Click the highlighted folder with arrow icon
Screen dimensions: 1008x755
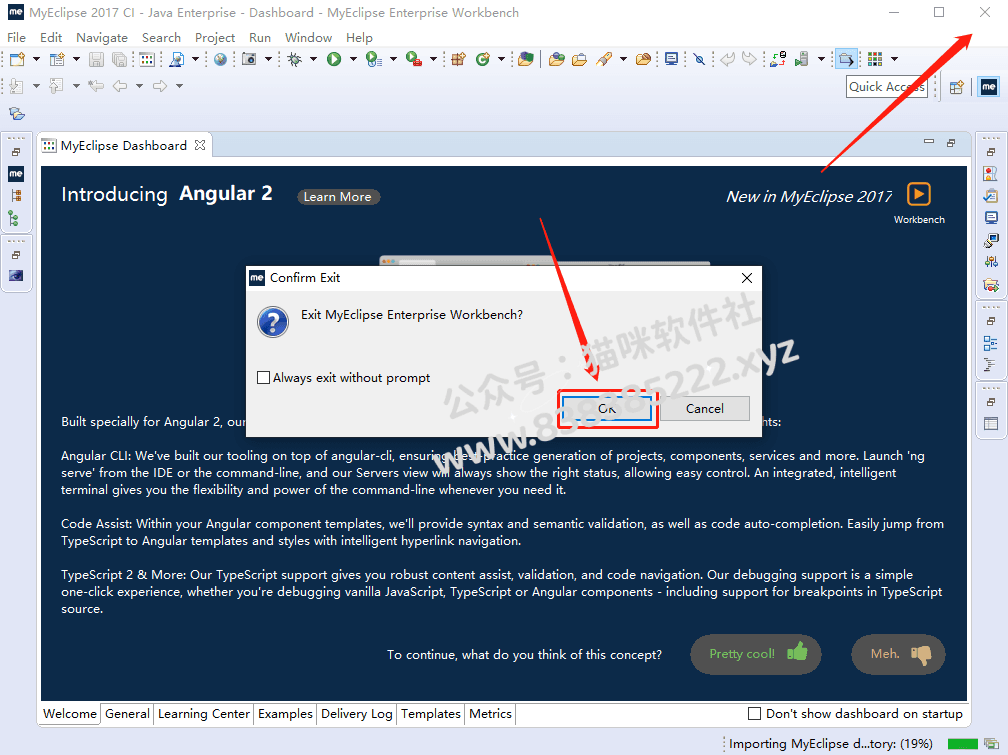point(846,60)
